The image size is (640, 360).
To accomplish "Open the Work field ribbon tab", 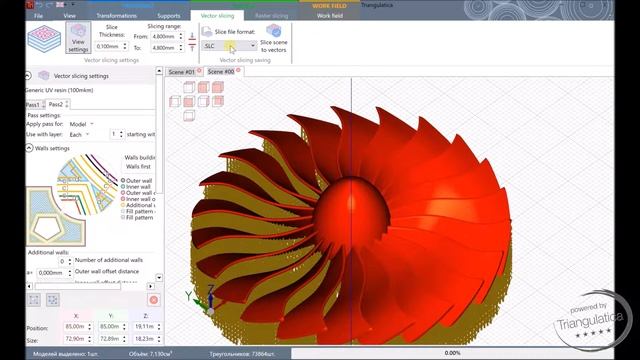I will (330, 16).
